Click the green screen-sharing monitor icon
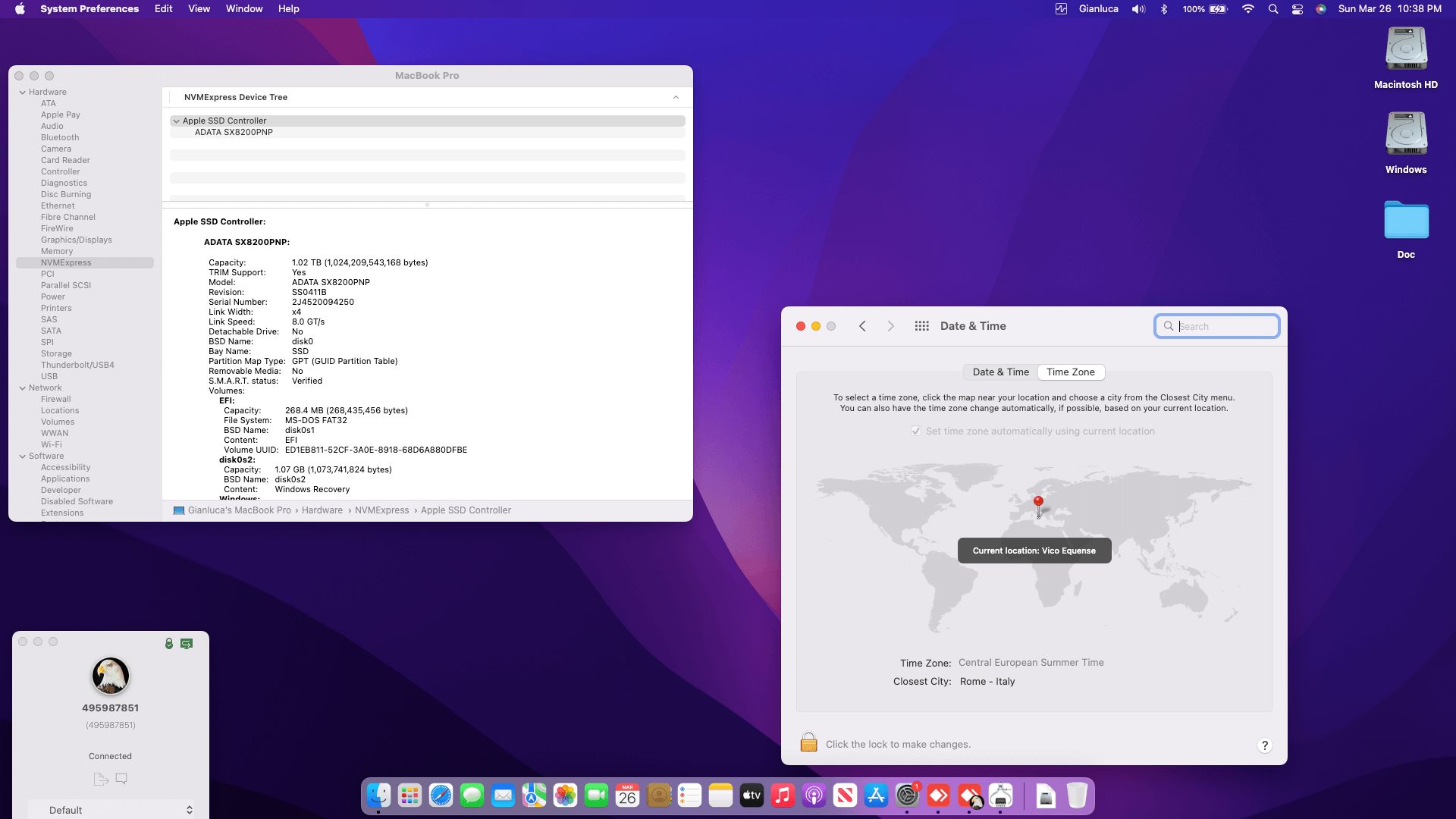This screenshot has width=1456, height=819. pyautogui.click(x=187, y=644)
